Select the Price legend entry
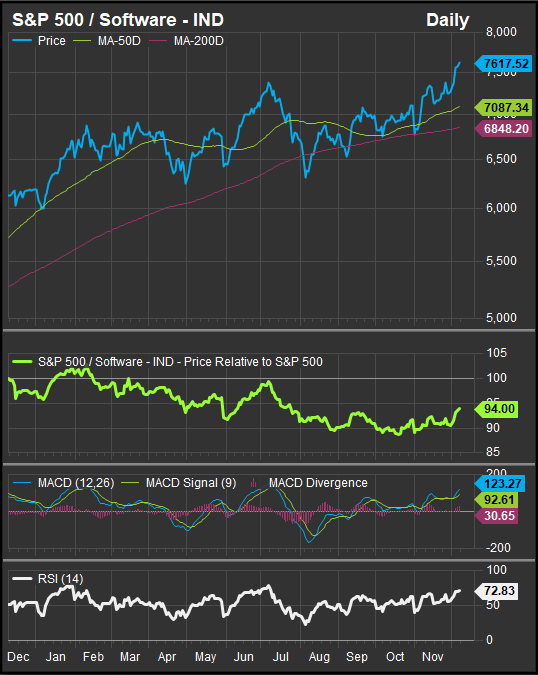The width and height of the screenshot is (538, 675). 39,41
